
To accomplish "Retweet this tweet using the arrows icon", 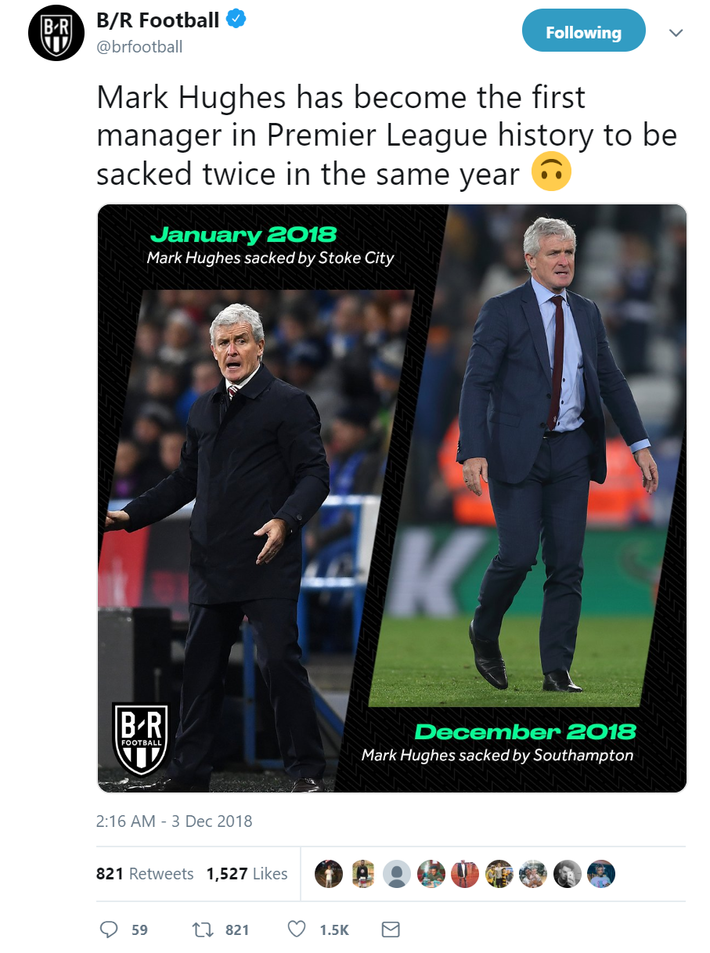I will click(x=202, y=930).
